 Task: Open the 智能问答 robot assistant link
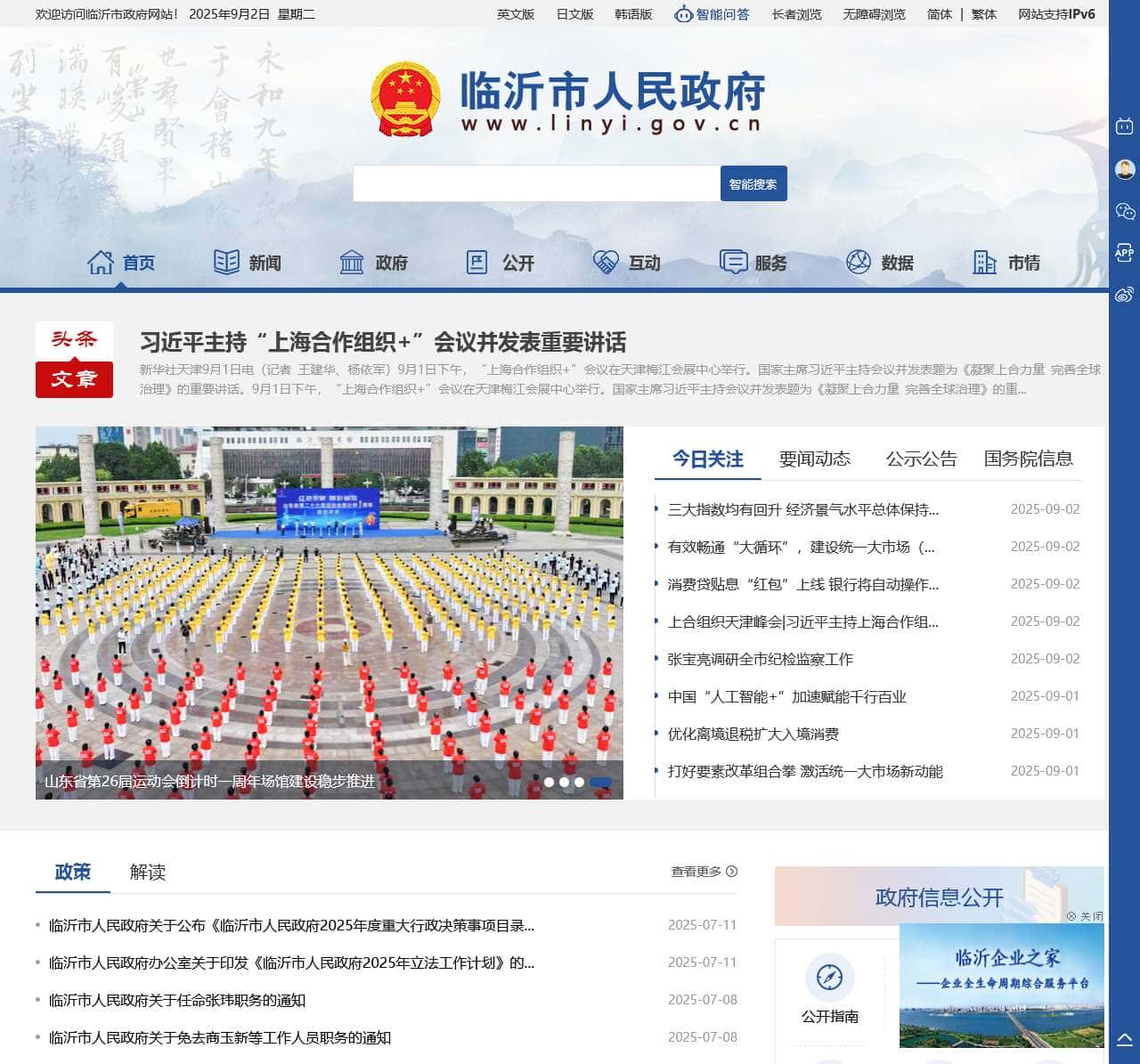tap(712, 14)
